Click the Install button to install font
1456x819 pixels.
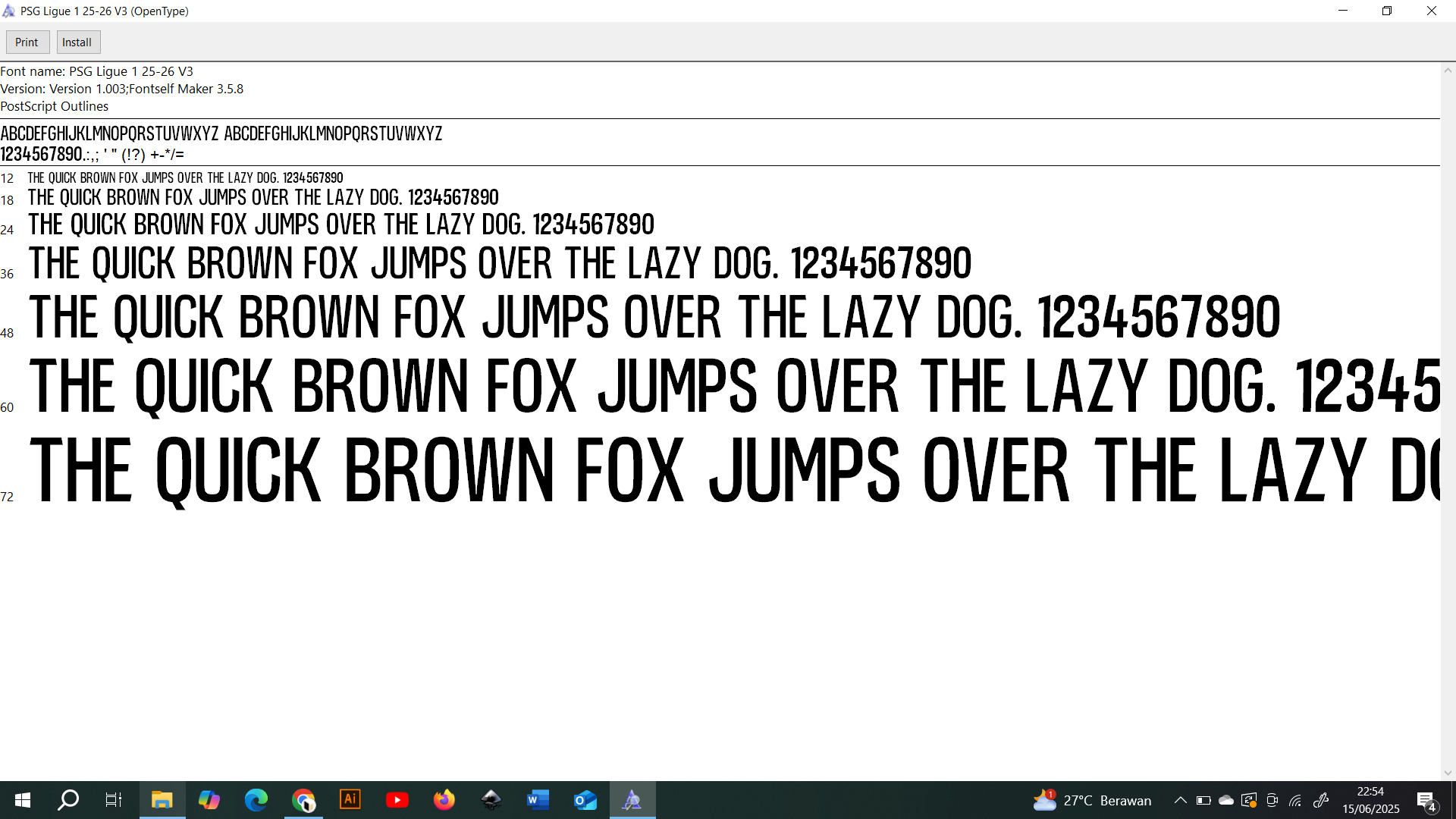tap(77, 42)
